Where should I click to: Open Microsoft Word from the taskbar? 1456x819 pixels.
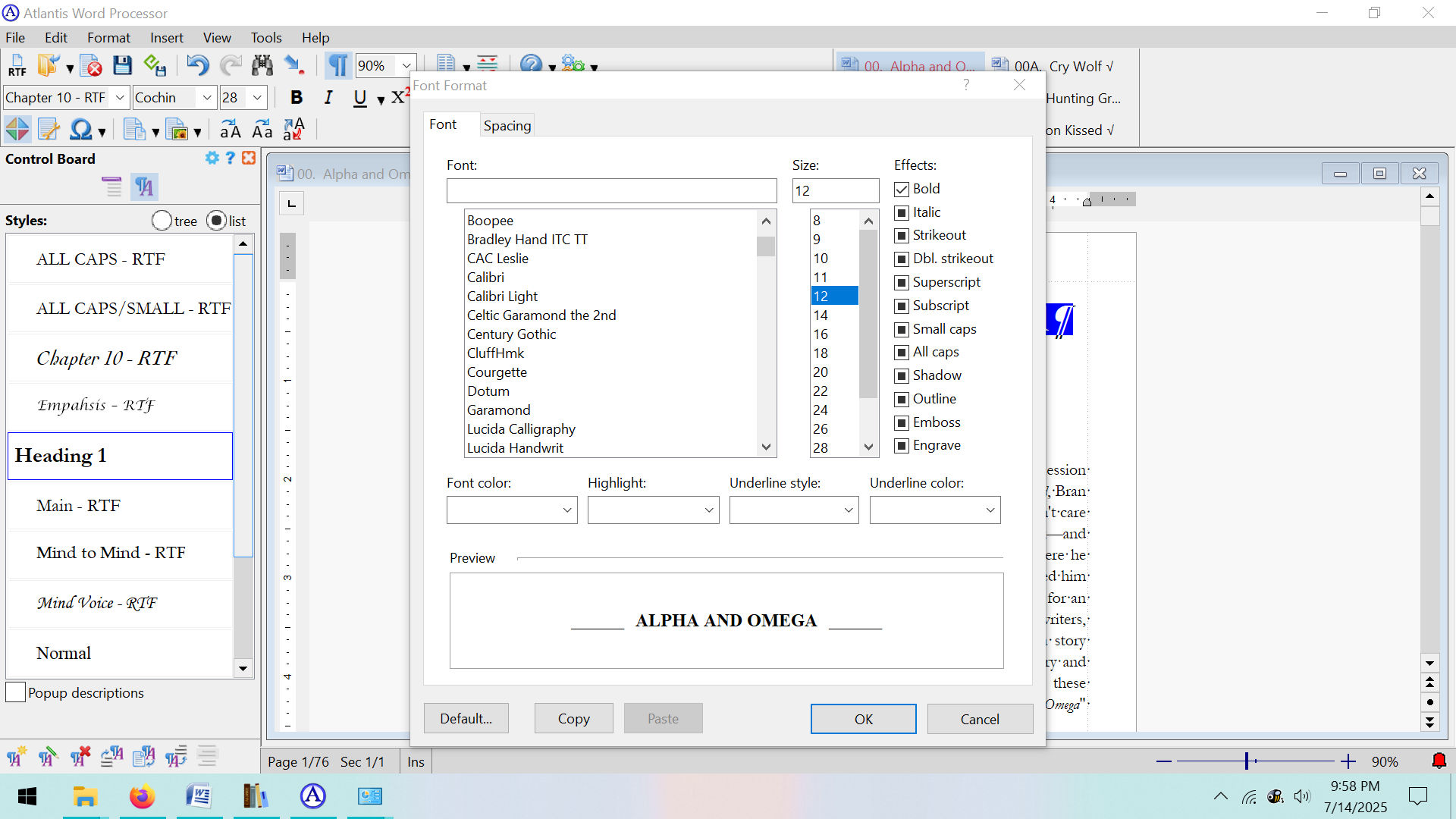point(199,796)
